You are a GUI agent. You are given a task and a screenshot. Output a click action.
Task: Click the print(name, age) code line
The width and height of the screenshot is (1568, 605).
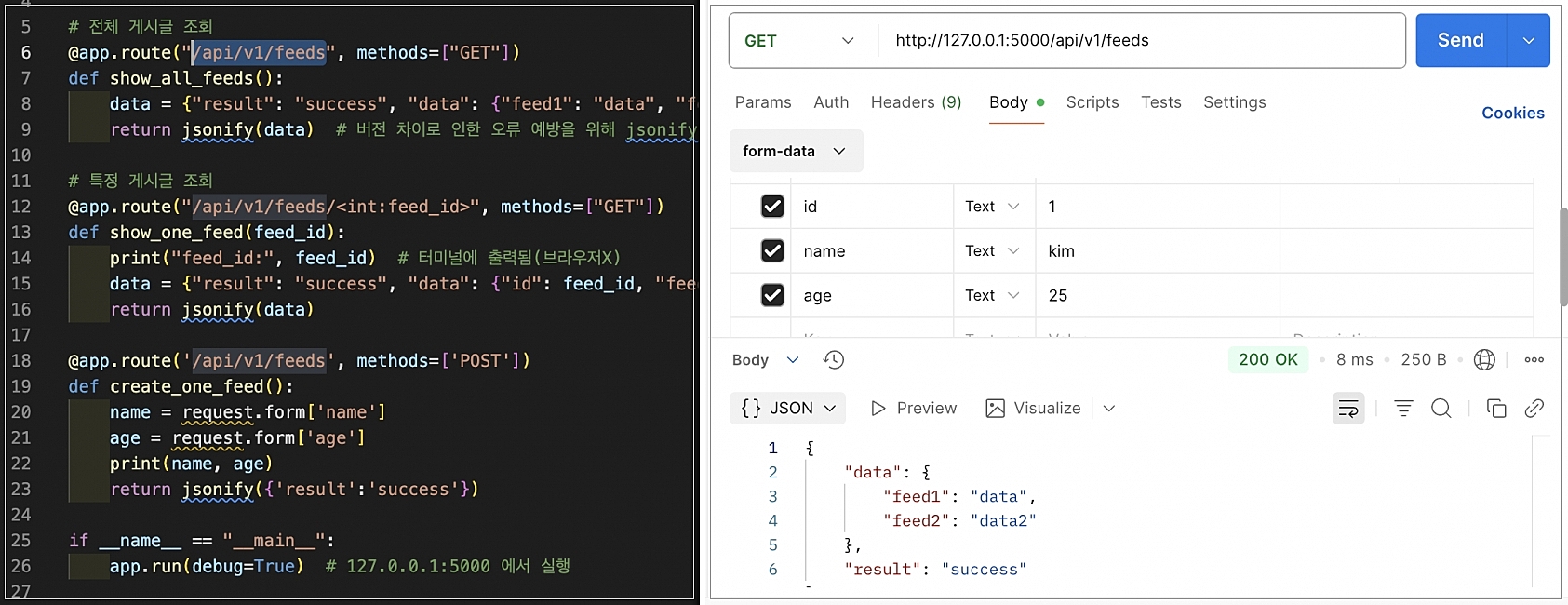tap(191, 464)
